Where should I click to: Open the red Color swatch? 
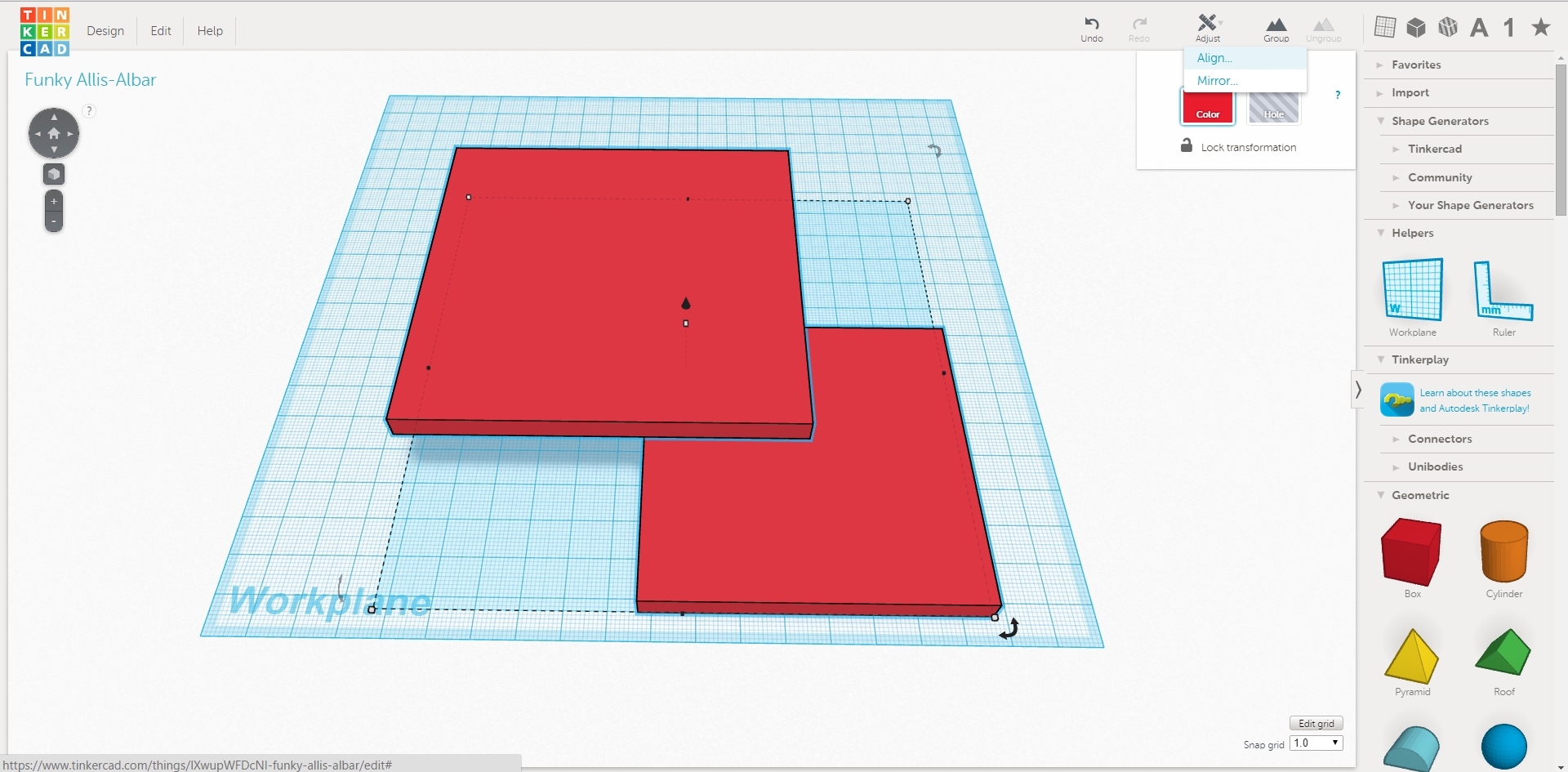coord(1208,108)
